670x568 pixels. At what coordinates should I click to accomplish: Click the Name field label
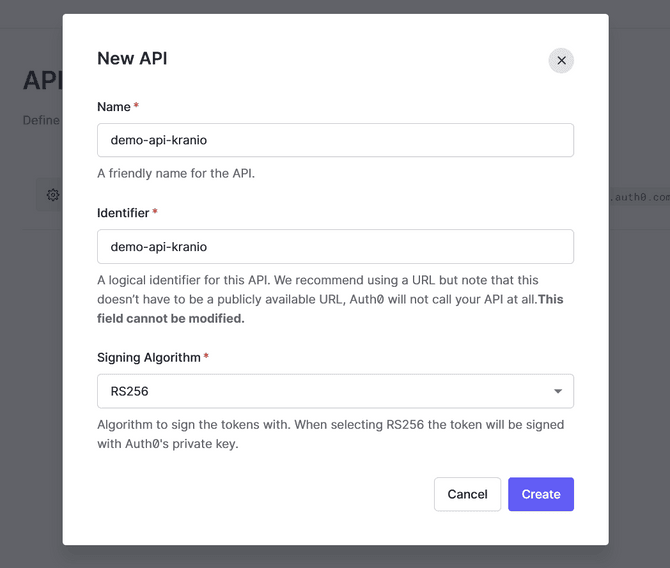click(114, 107)
